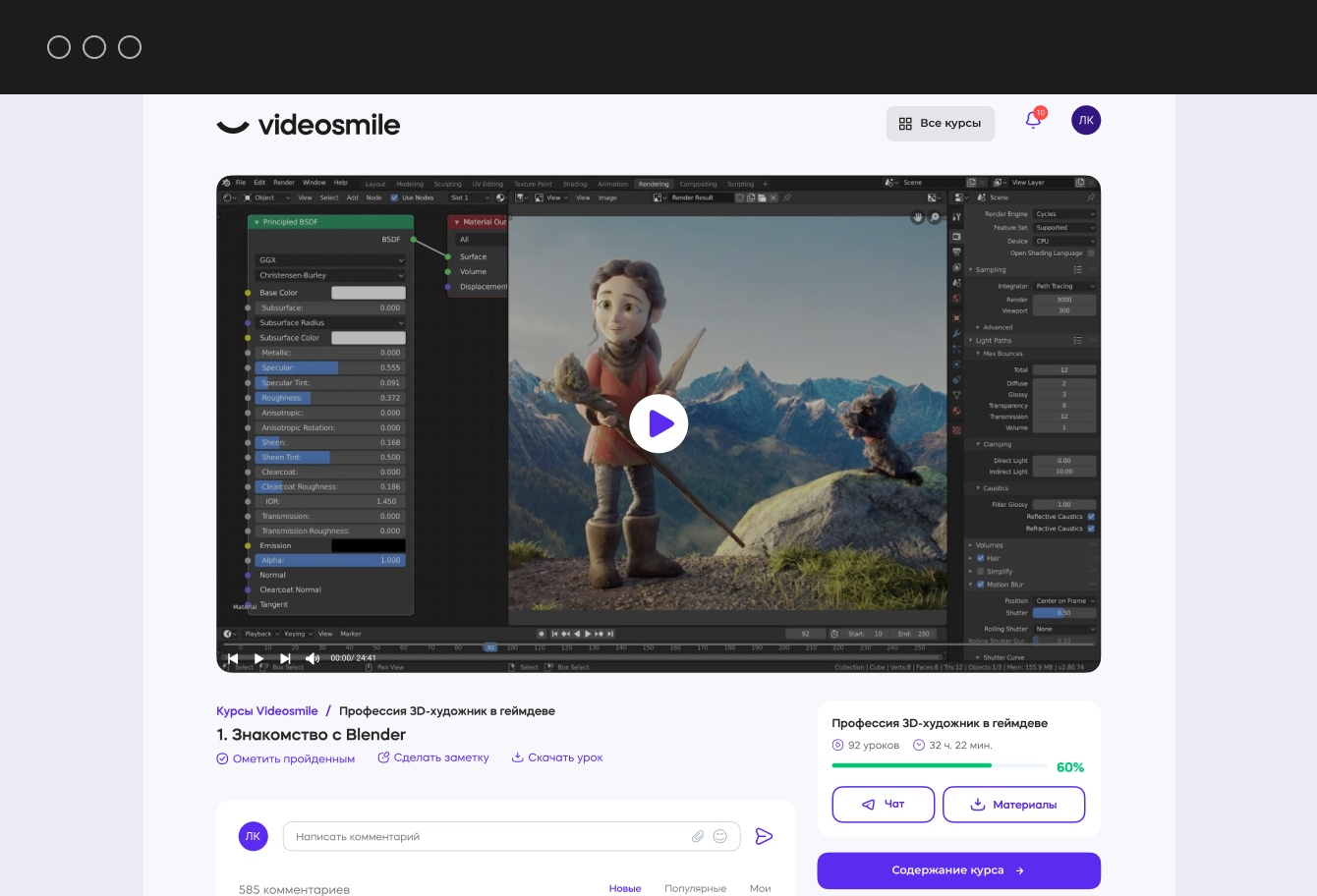
Task: Select Blender's Physics properties icon
Action: [956, 364]
